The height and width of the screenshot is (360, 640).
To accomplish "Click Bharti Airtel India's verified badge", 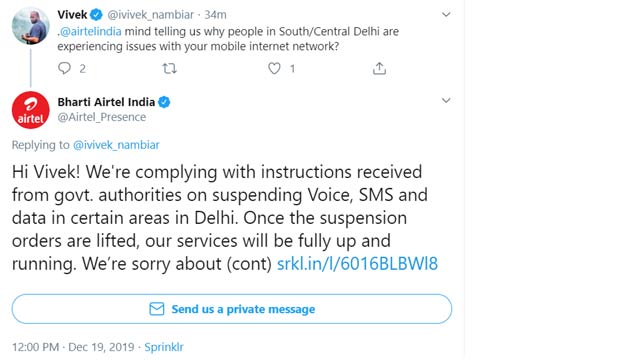I will pyautogui.click(x=164, y=102).
